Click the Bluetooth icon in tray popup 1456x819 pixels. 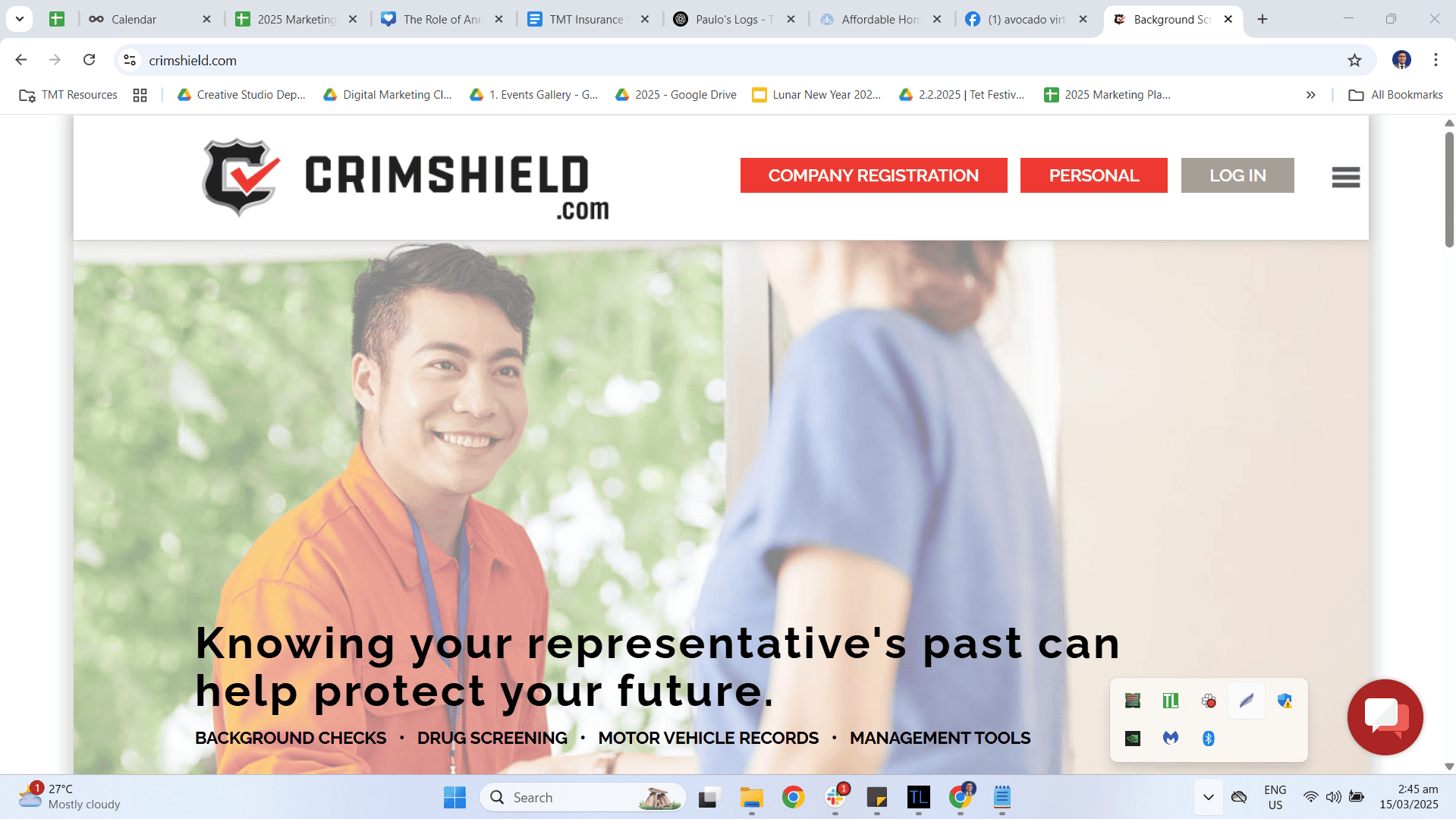click(x=1208, y=738)
